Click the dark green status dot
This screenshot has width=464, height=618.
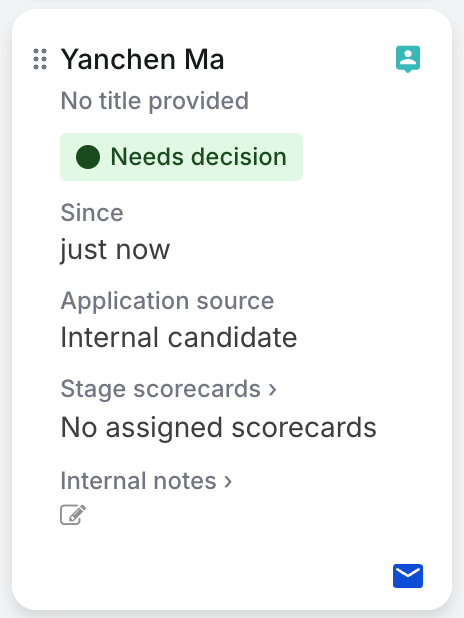tap(88, 157)
